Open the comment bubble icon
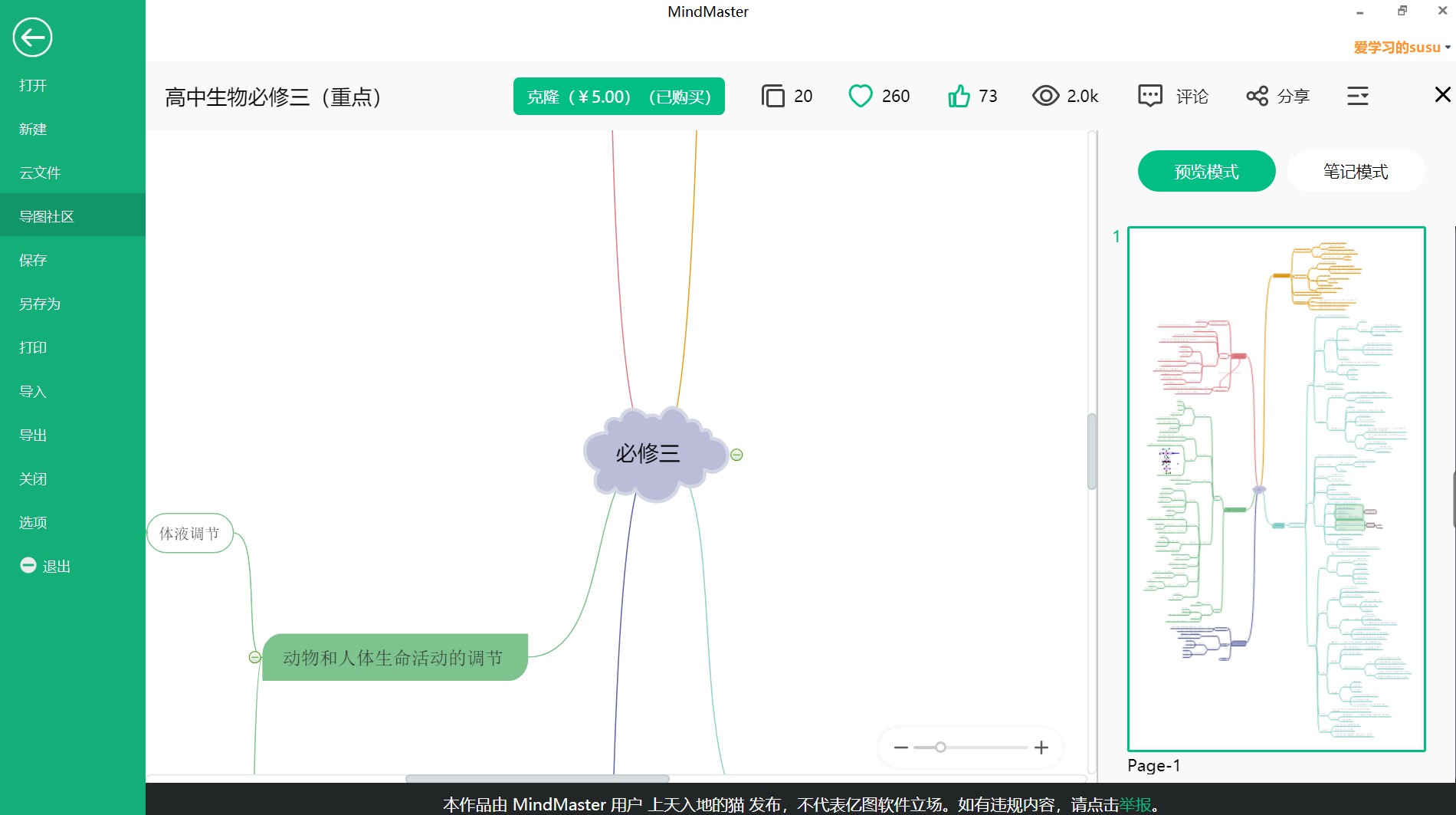1456x815 pixels. tap(1150, 96)
